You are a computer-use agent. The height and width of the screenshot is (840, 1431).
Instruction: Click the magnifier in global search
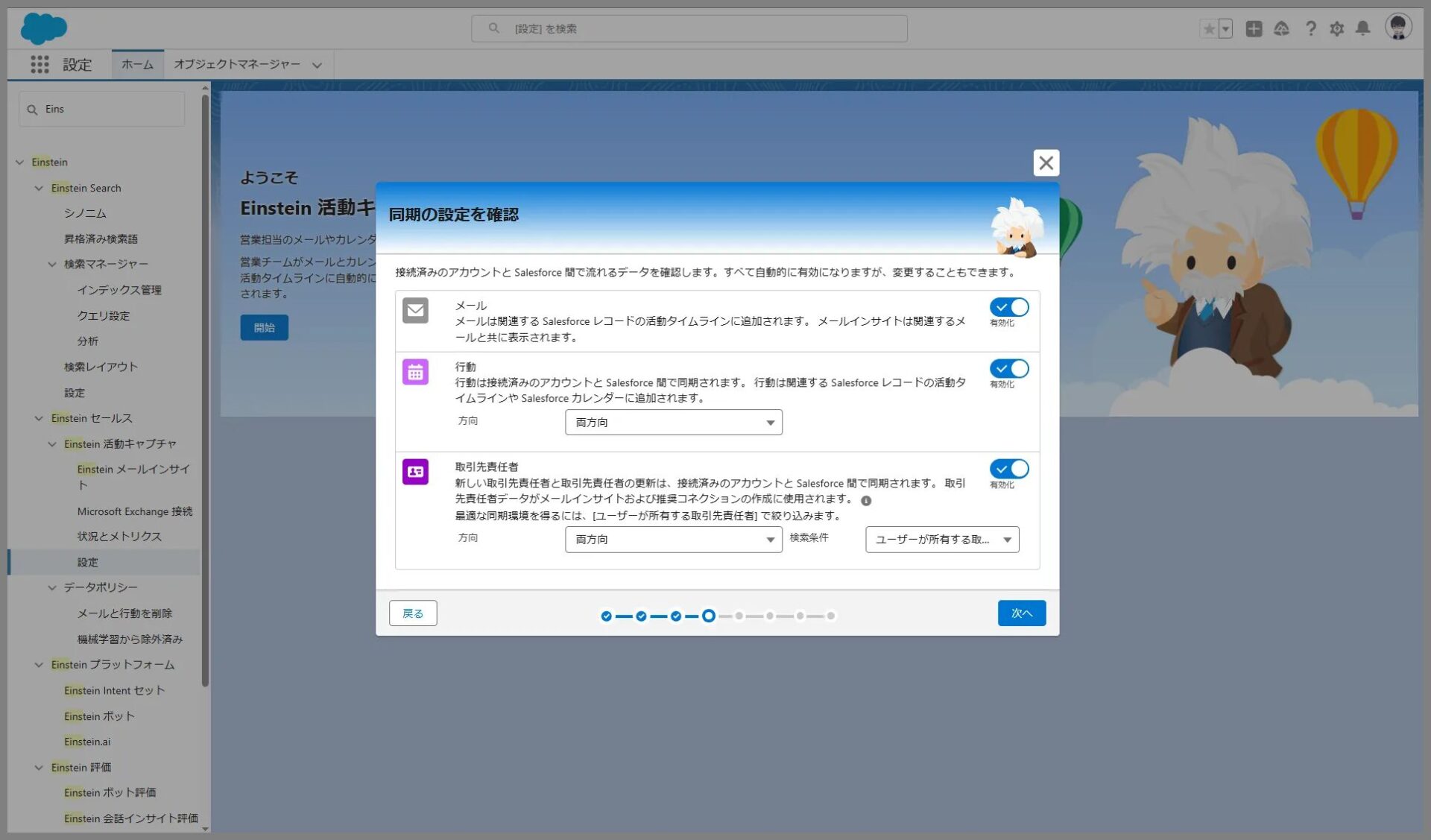point(493,28)
